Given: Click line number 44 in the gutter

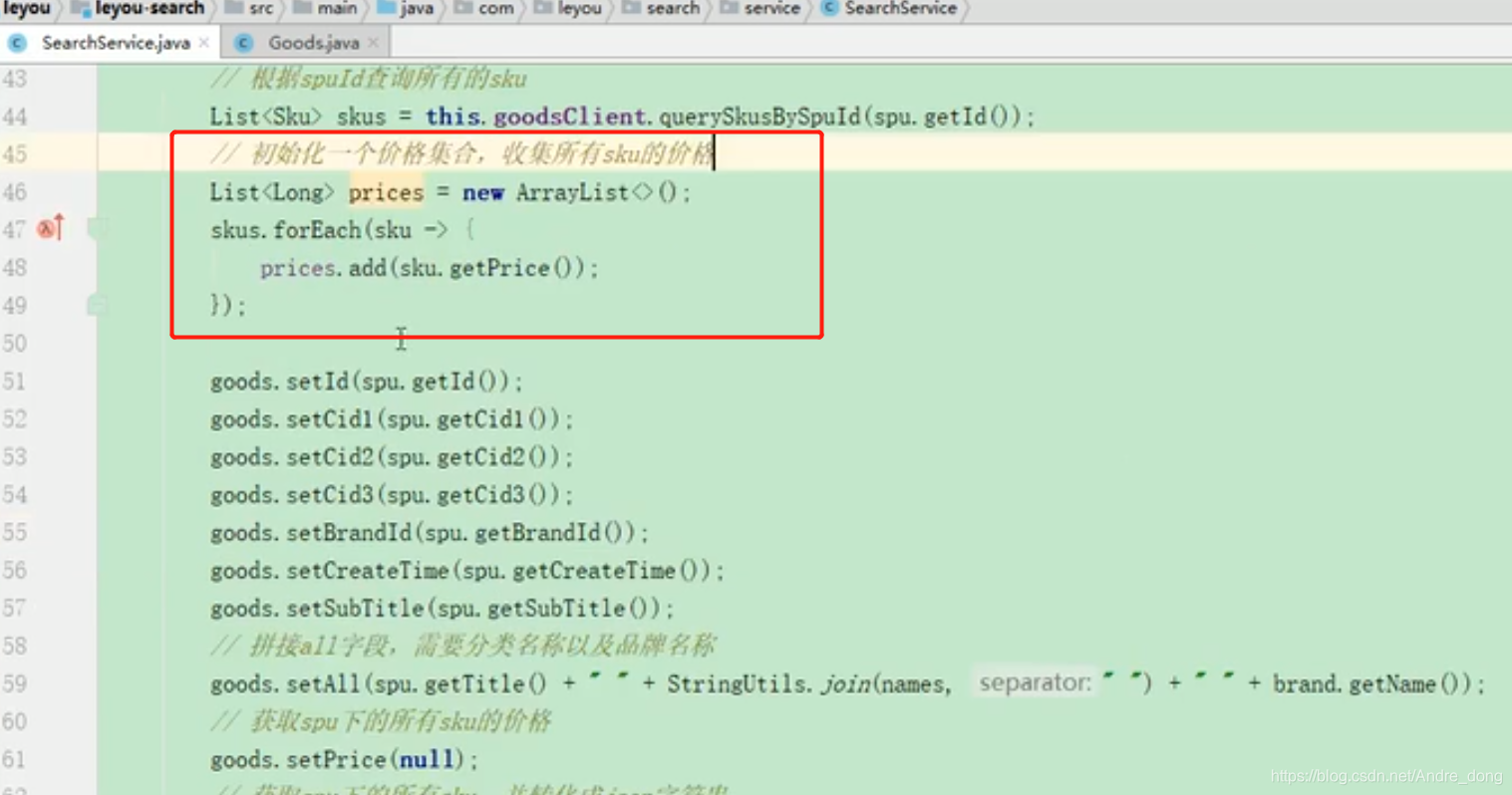Looking at the screenshot, I should [15, 117].
